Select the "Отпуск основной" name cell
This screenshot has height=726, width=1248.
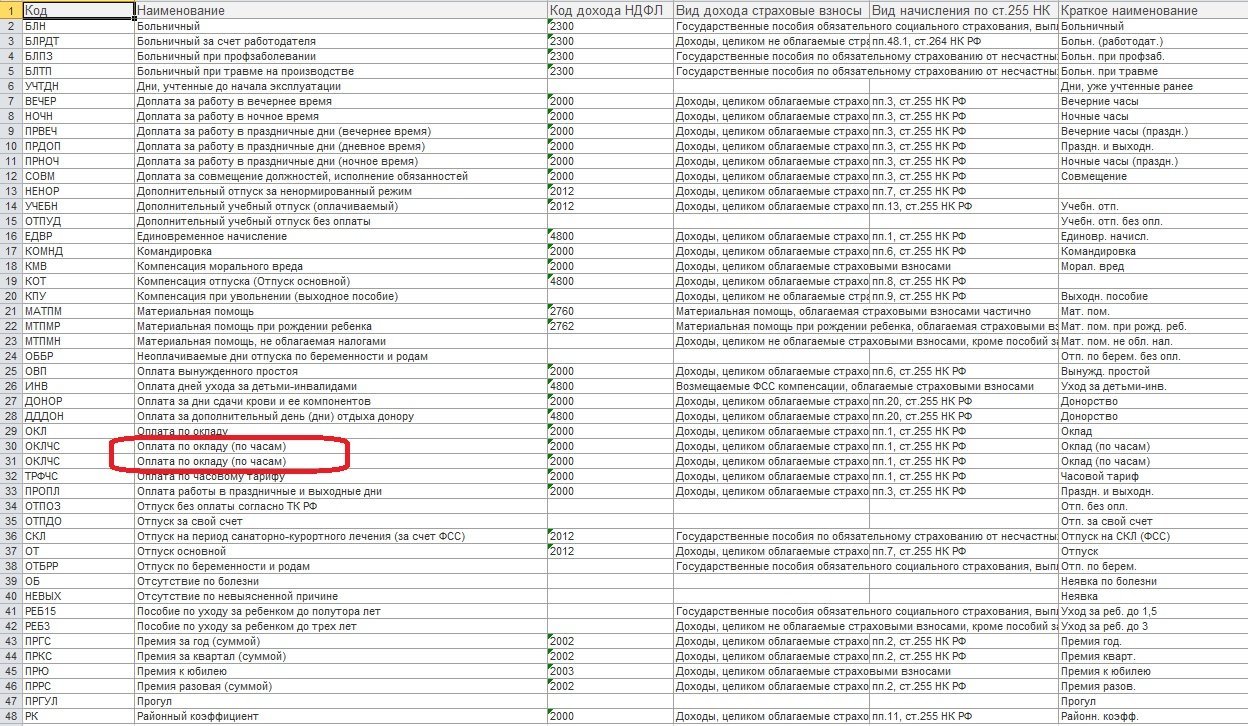[x=340, y=551]
